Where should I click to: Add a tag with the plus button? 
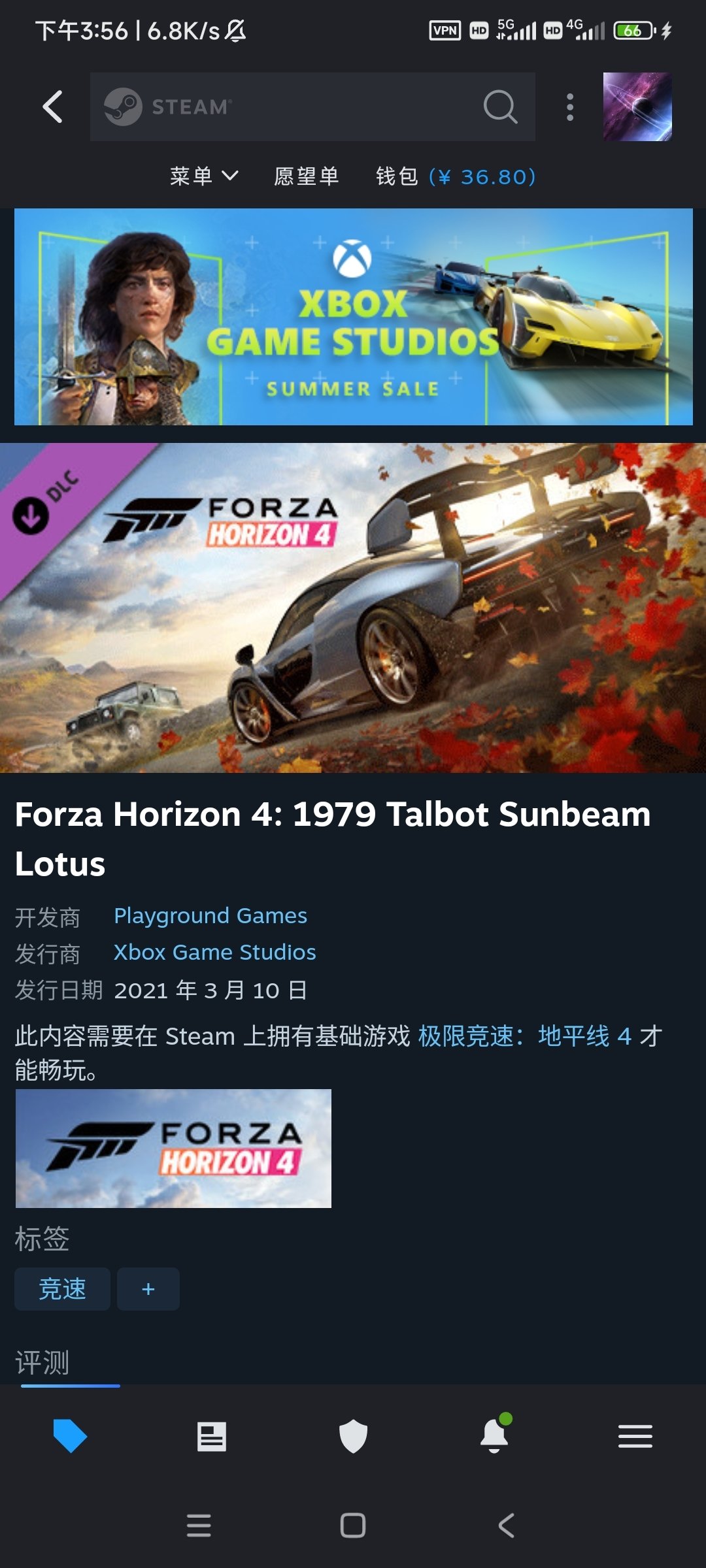[x=148, y=1289]
